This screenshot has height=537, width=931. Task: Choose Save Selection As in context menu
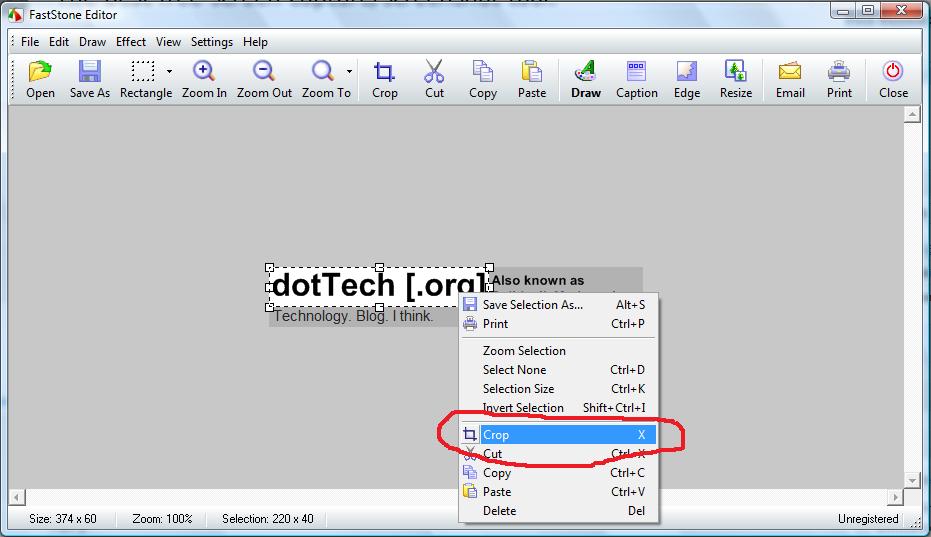point(532,305)
